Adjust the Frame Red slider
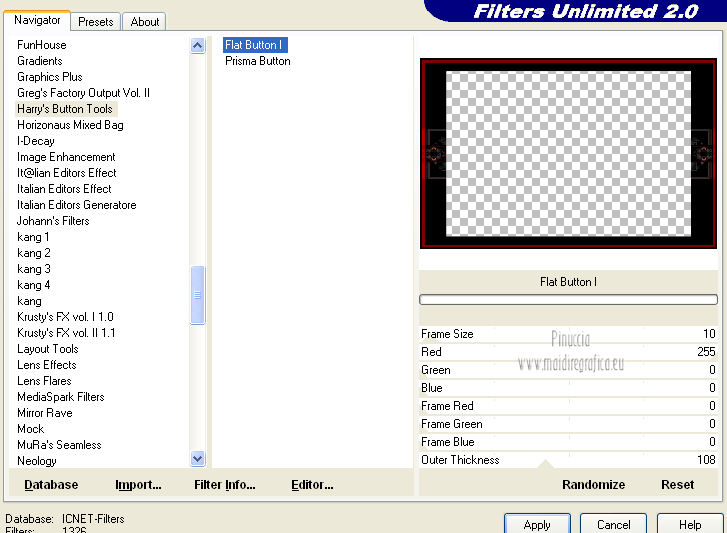Viewport: 727px width, 533px height. 568,406
